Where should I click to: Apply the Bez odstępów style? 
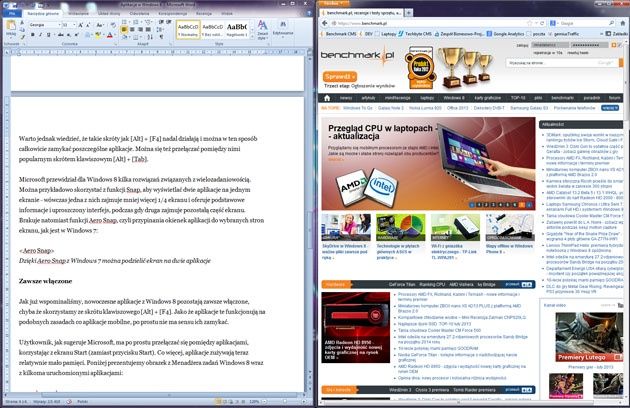coord(212,29)
